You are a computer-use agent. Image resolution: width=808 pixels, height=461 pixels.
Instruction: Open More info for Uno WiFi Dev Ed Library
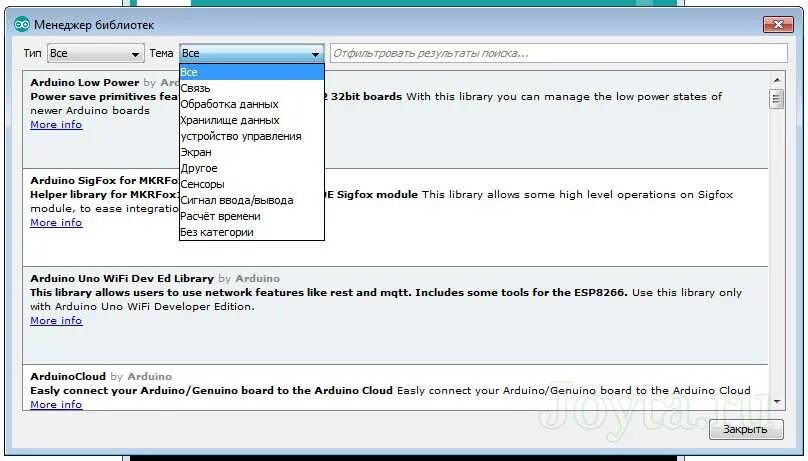(x=56, y=320)
